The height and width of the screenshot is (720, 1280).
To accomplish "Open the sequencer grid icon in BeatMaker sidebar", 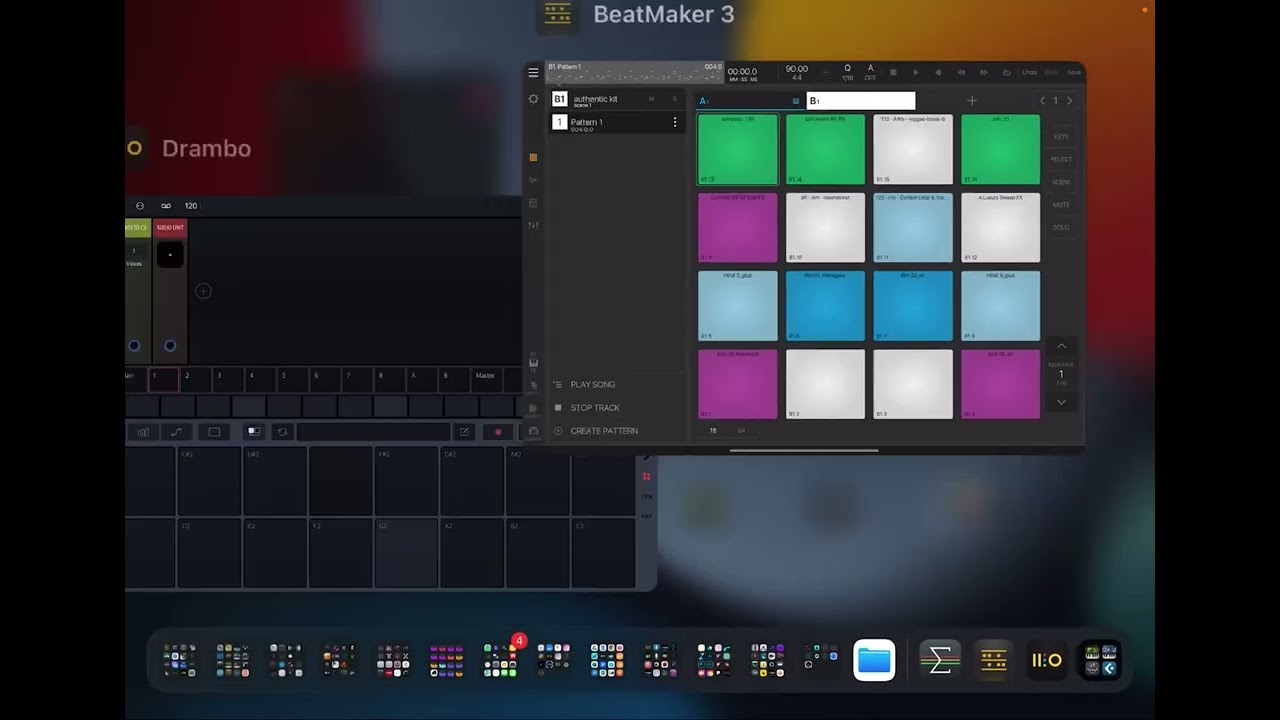I will click(x=533, y=203).
